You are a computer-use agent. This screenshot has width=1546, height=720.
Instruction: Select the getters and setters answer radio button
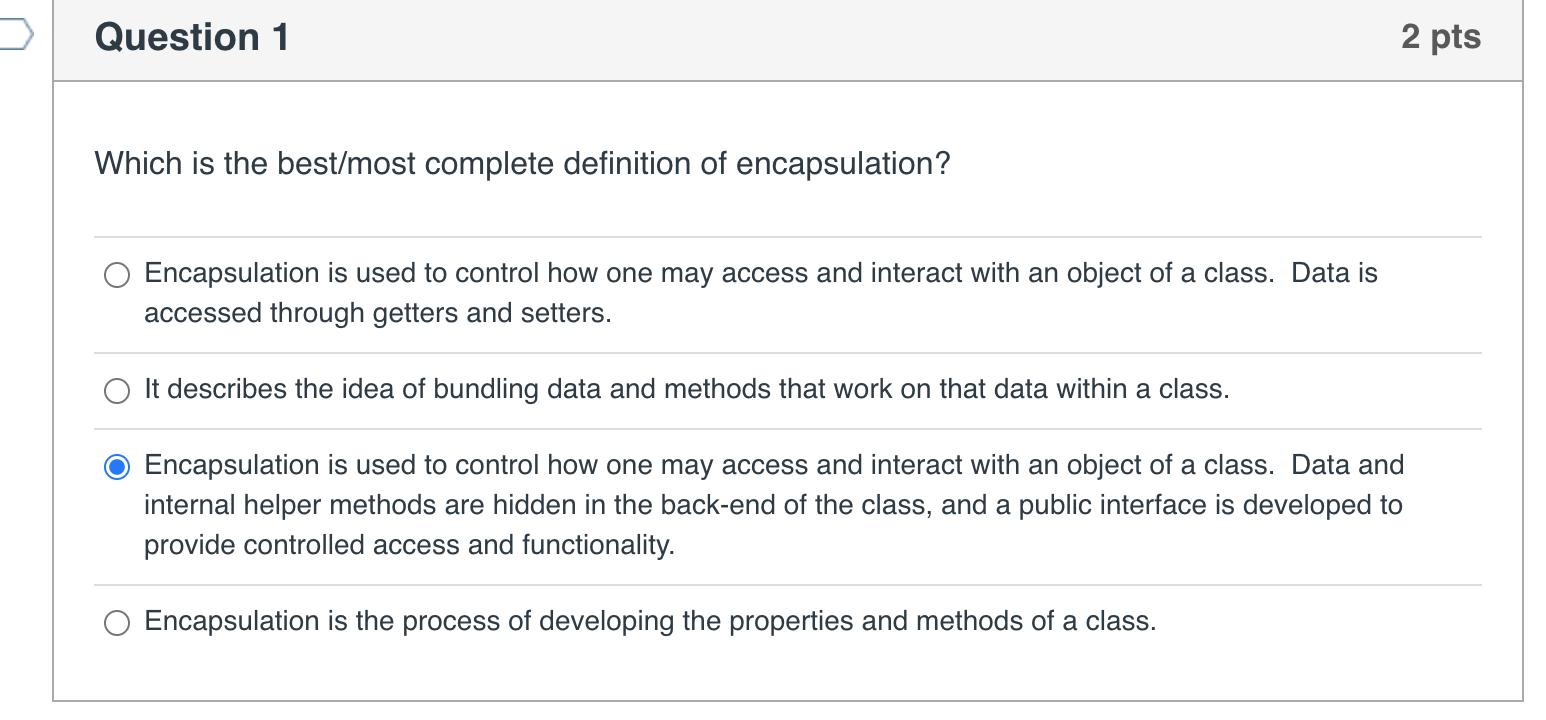(117, 275)
